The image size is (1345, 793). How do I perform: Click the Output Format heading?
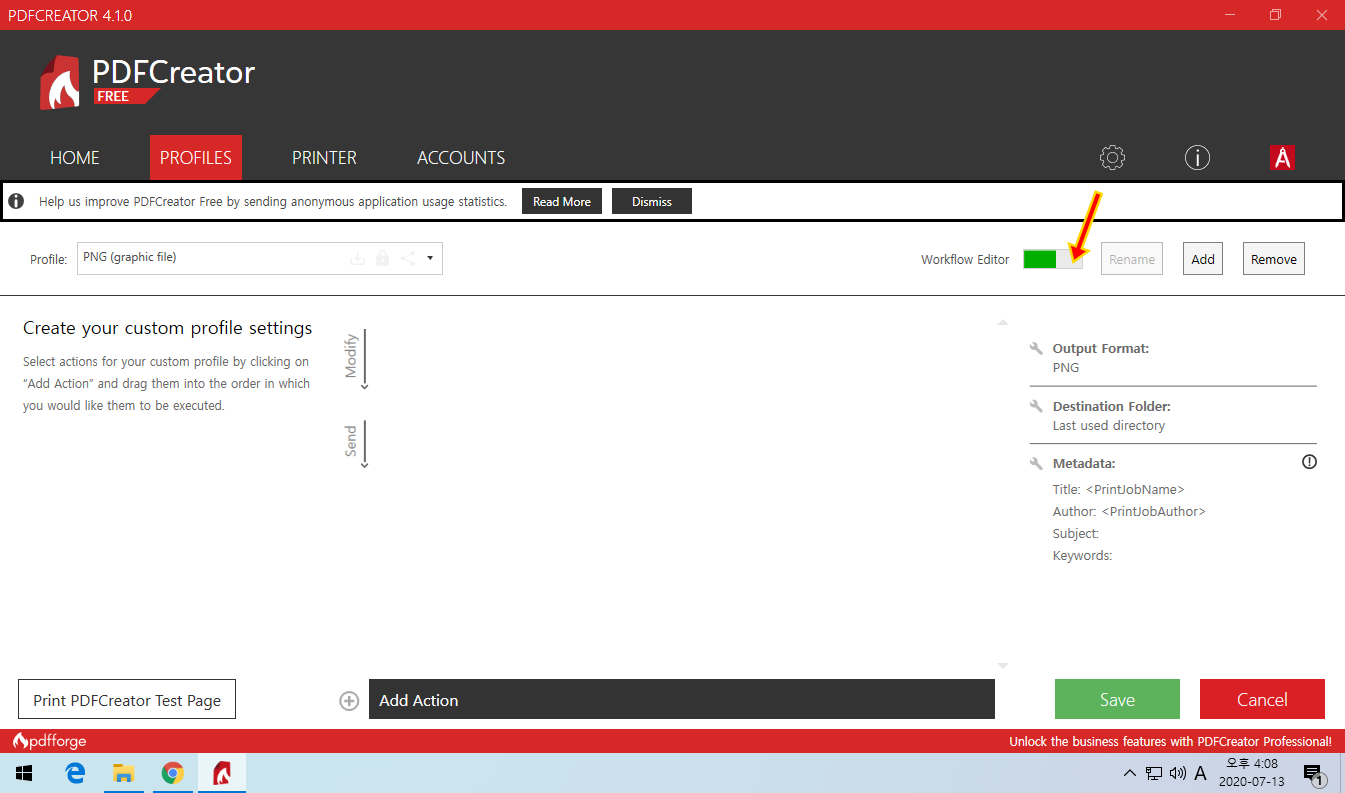(x=1101, y=349)
